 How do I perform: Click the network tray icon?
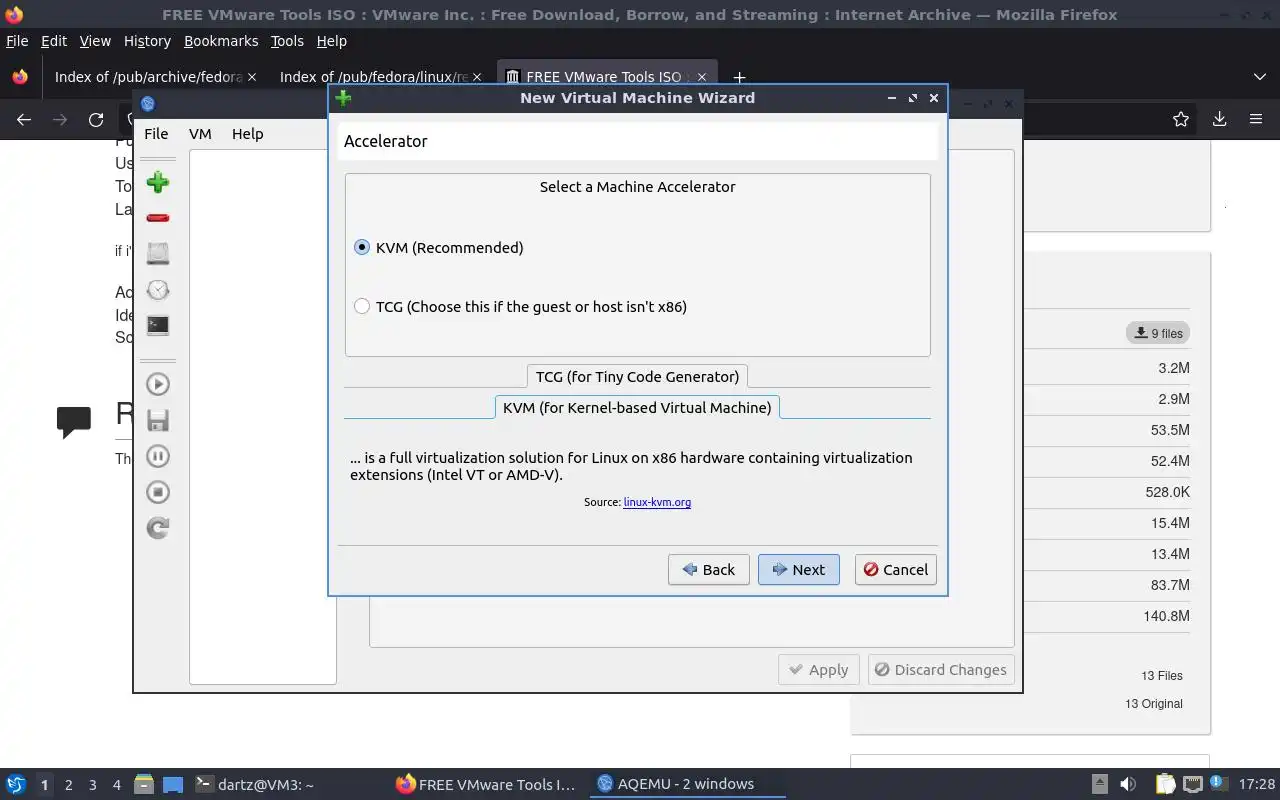pos(1193,784)
